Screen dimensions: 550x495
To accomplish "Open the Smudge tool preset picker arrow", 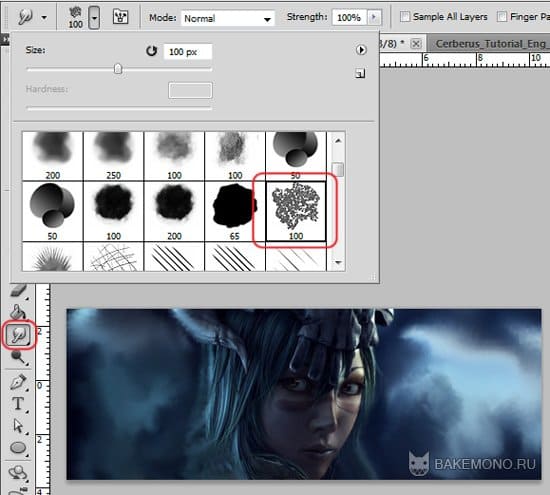I will pos(44,17).
